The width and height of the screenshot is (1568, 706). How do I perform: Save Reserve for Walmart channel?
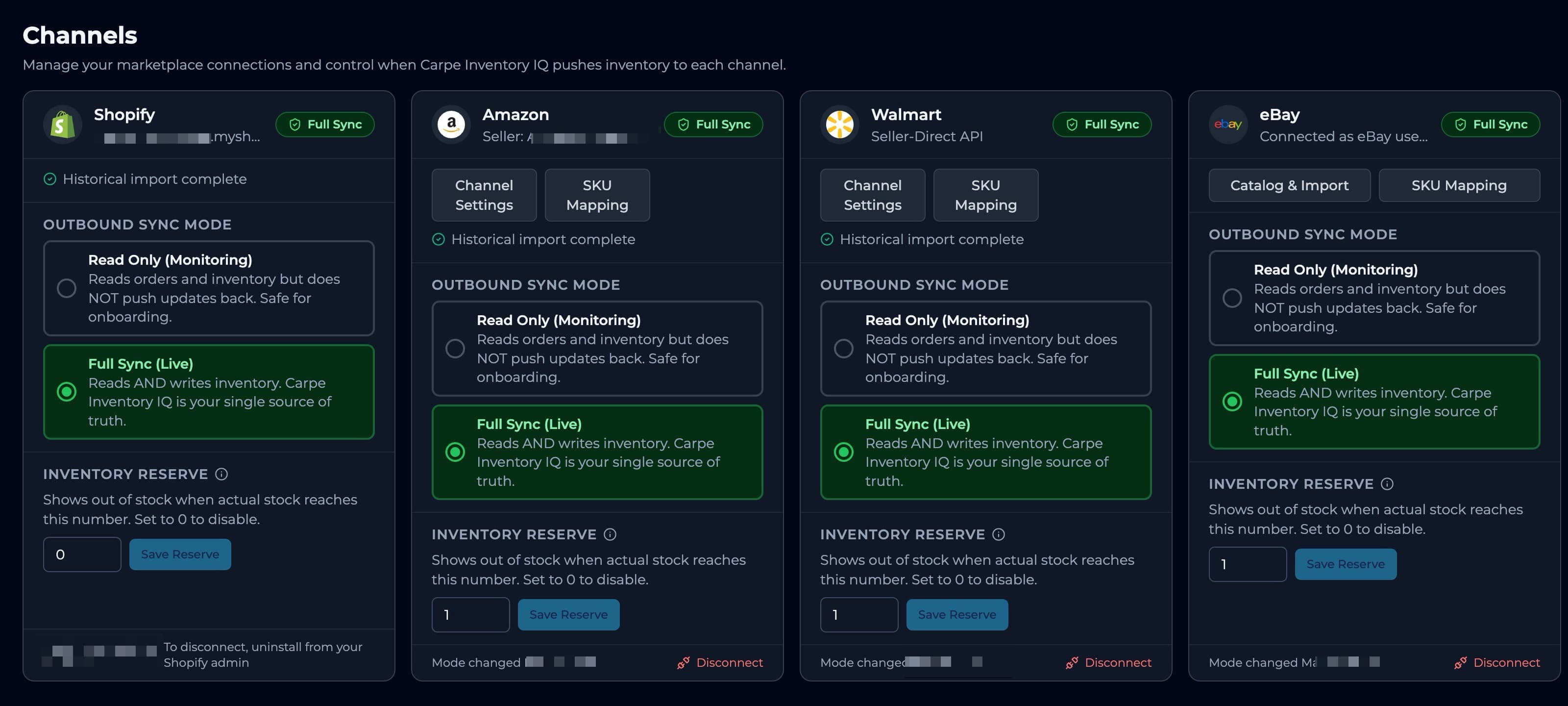[956, 615]
